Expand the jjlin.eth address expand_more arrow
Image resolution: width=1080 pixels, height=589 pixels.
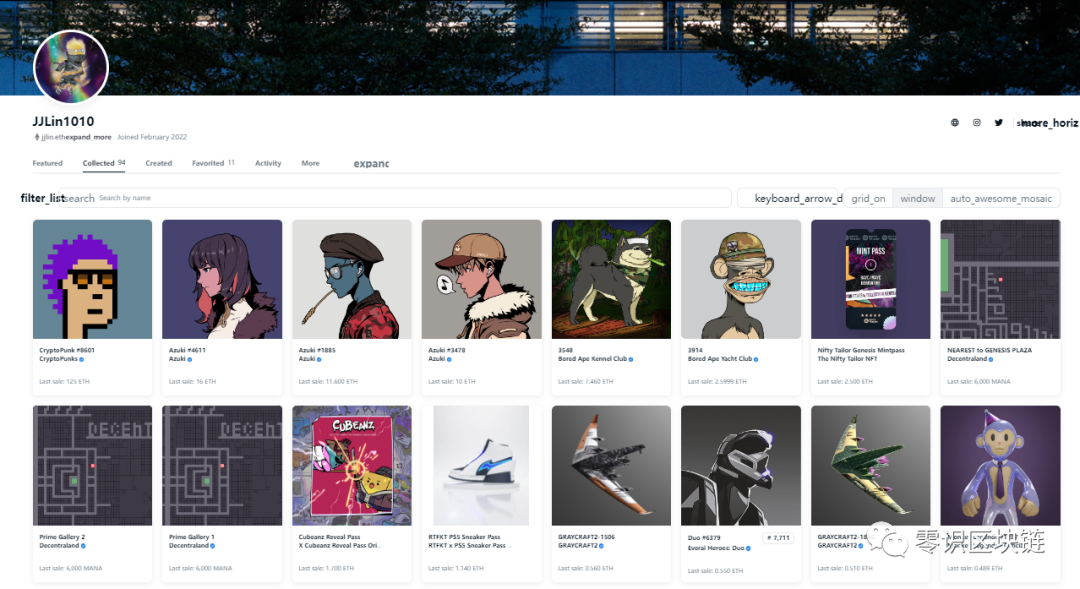pos(88,137)
